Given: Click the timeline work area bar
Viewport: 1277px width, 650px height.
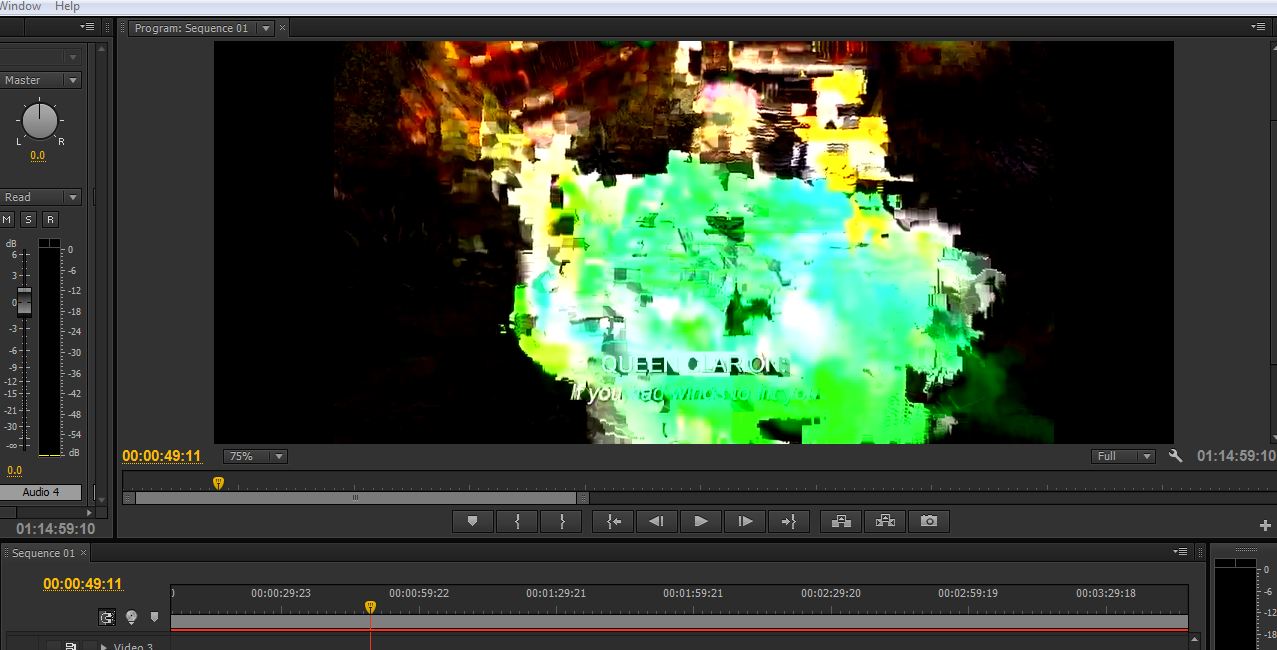Looking at the screenshot, I should [679, 621].
